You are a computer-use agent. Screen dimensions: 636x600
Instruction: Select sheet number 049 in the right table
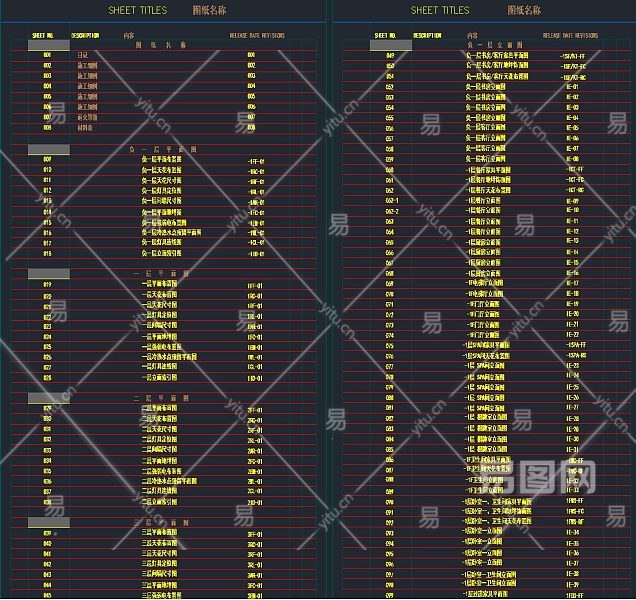390,56
